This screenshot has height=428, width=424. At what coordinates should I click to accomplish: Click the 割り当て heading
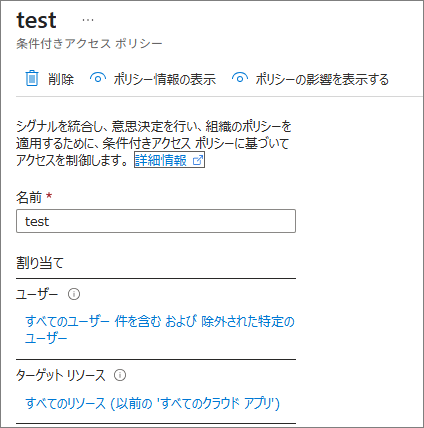pyautogui.click(x=40, y=263)
